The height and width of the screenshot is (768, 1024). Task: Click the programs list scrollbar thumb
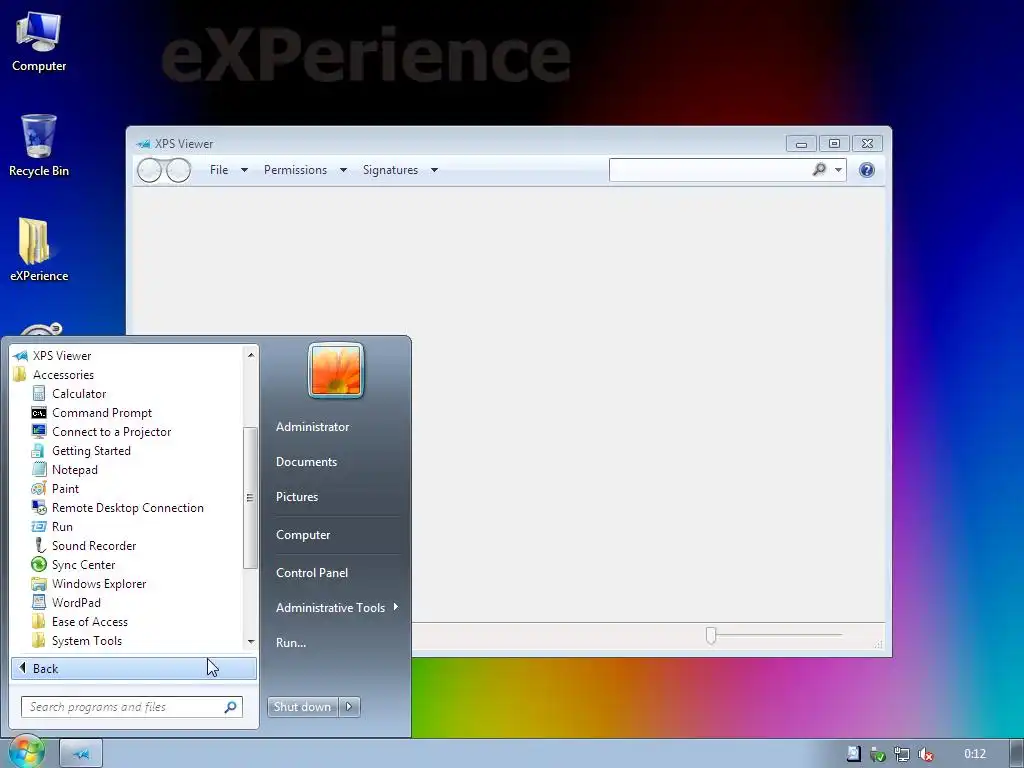249,498
